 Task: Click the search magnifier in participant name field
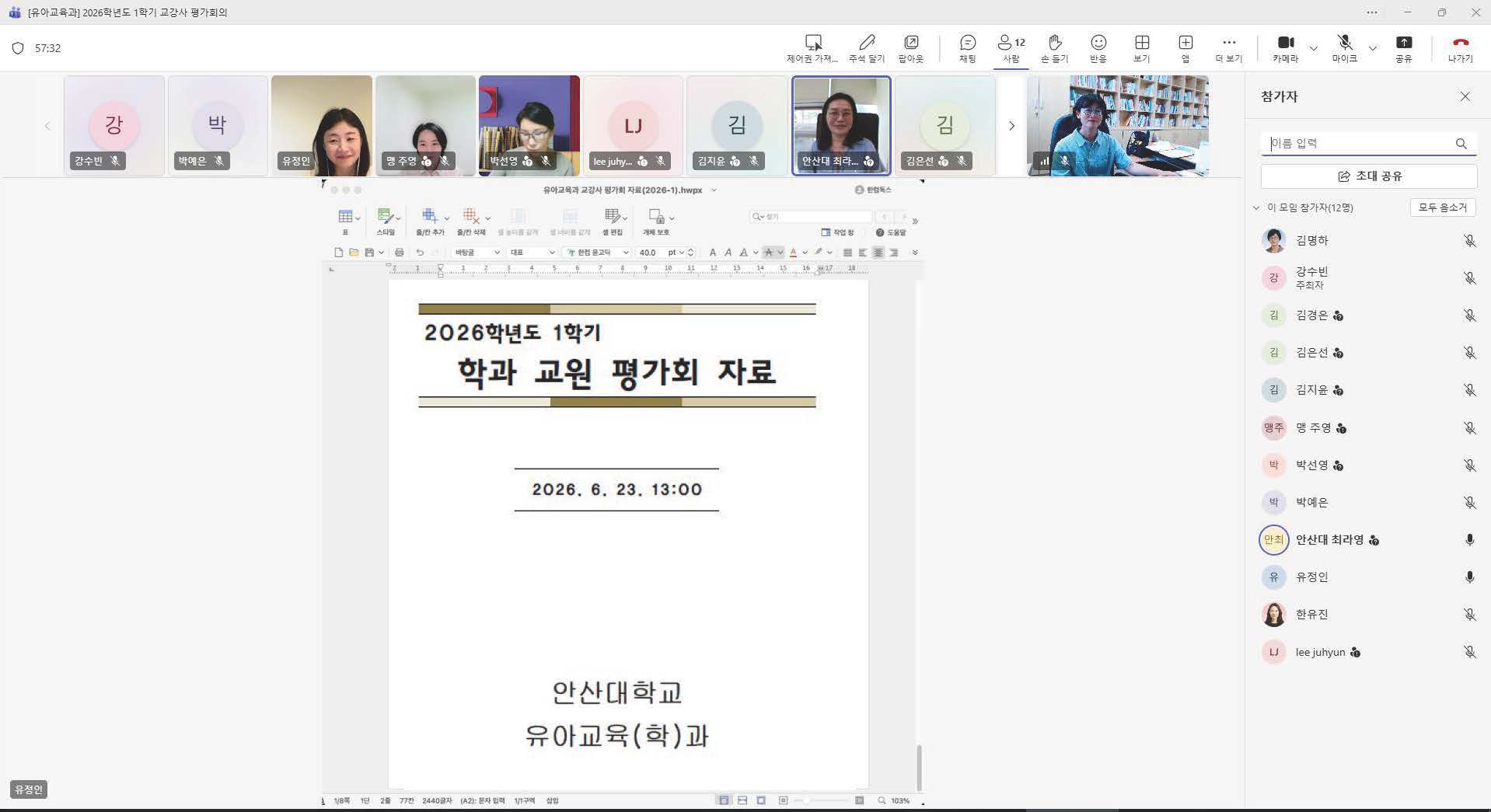(x=1461, y=144)
